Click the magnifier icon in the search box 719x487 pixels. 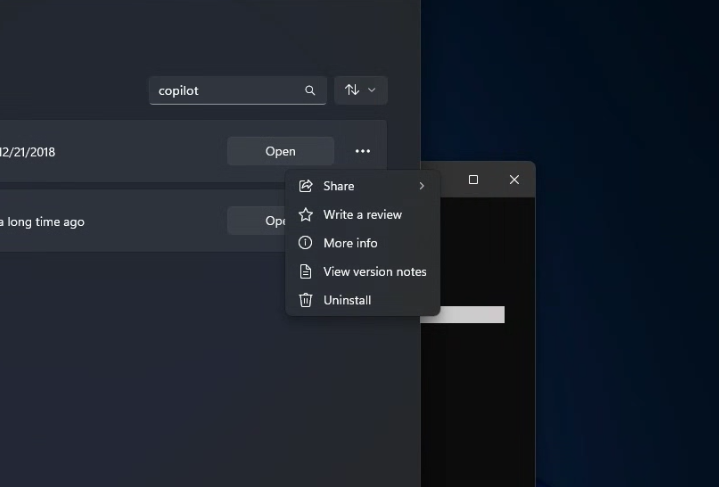(310, 91)
